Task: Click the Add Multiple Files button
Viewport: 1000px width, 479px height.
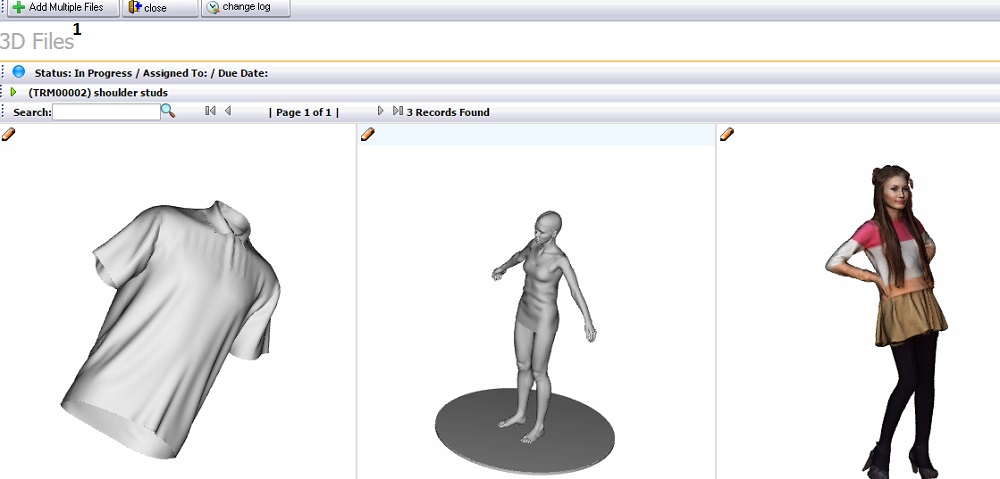Action: [63, 8]
